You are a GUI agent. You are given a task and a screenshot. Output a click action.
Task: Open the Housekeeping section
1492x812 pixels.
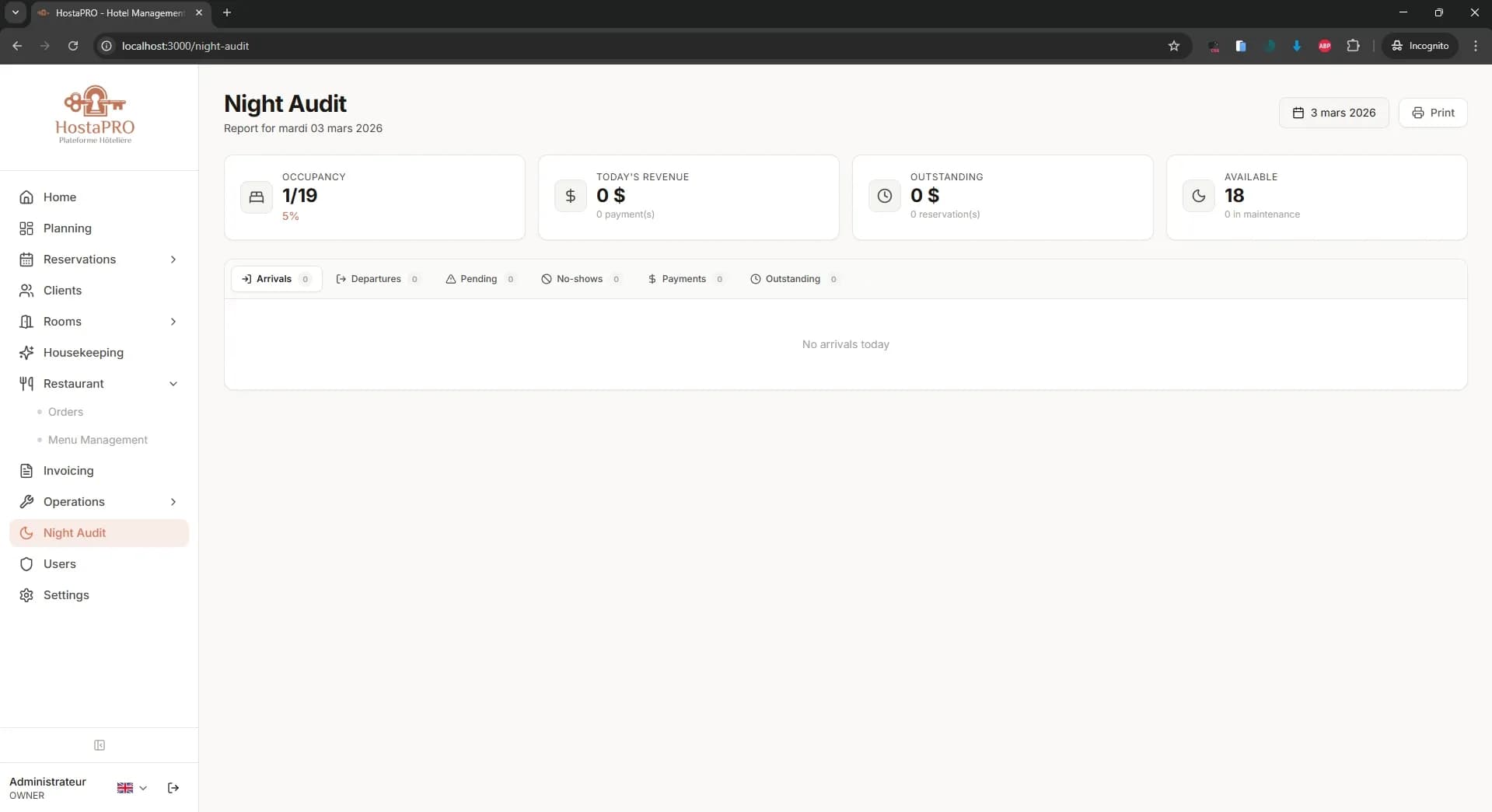(82, 352)
